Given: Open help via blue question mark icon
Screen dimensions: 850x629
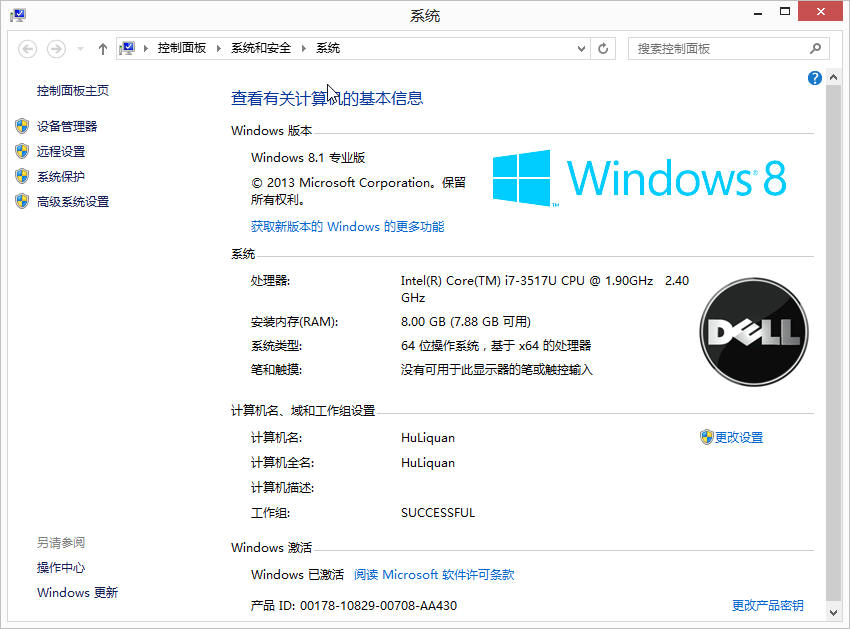Looking at the screenshot, I should click(x=815, y=78).
